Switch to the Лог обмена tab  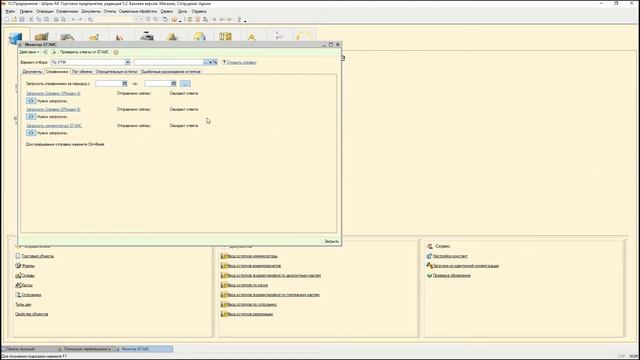point(82,71)
